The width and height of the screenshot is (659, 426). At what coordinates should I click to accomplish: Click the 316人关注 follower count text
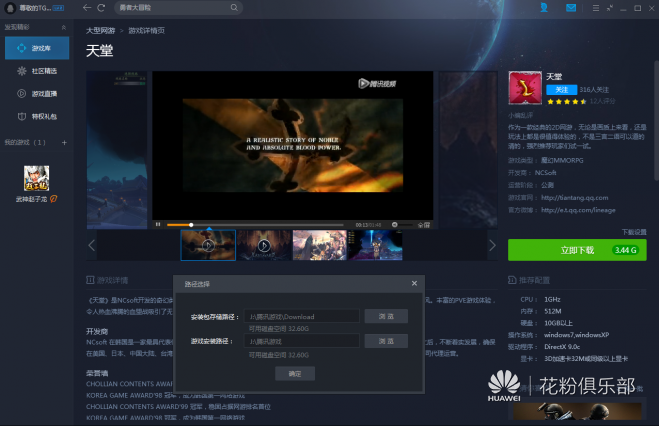click(594, 89)
